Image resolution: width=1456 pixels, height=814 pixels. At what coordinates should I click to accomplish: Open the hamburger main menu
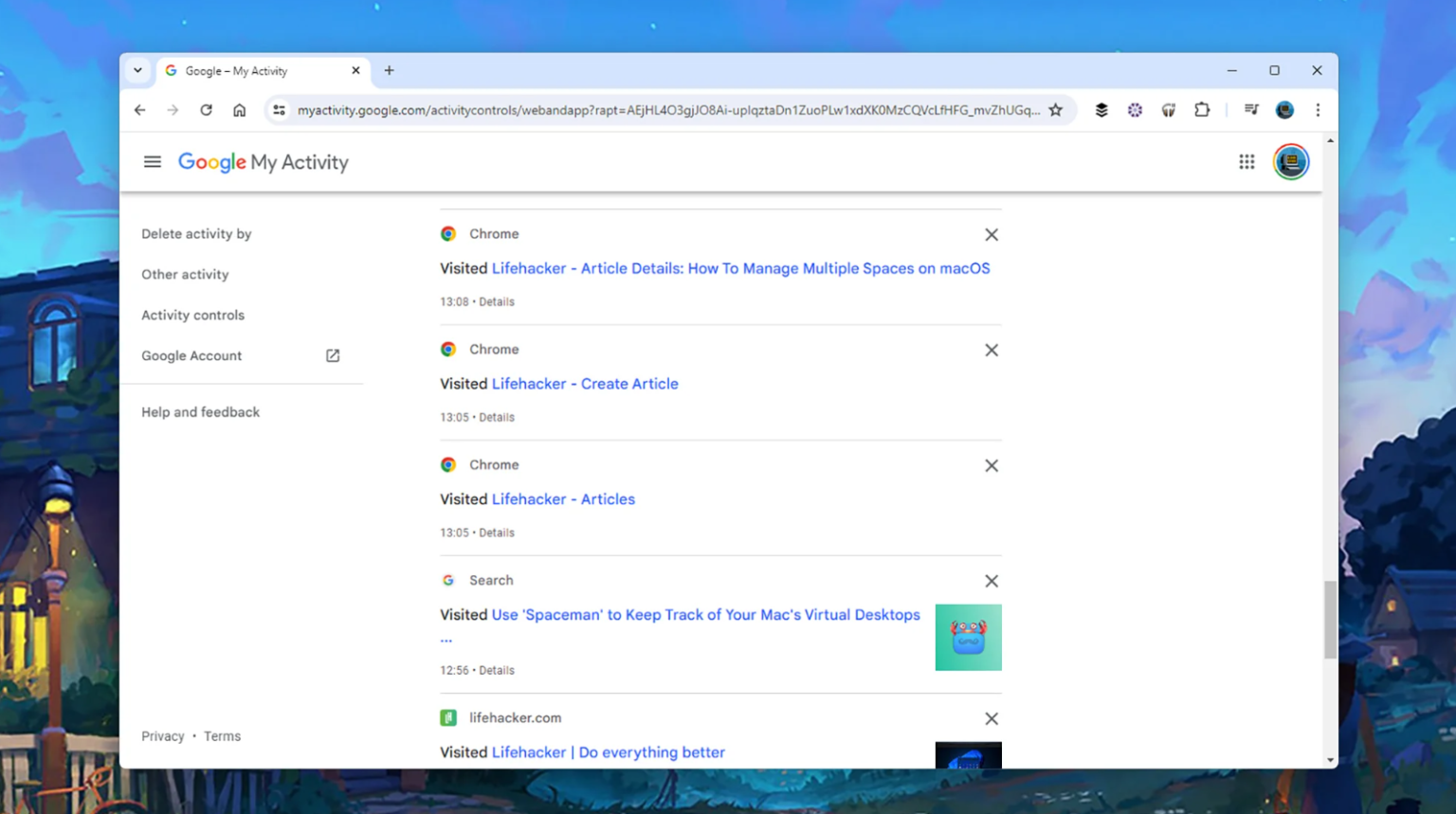pos(152,162)
